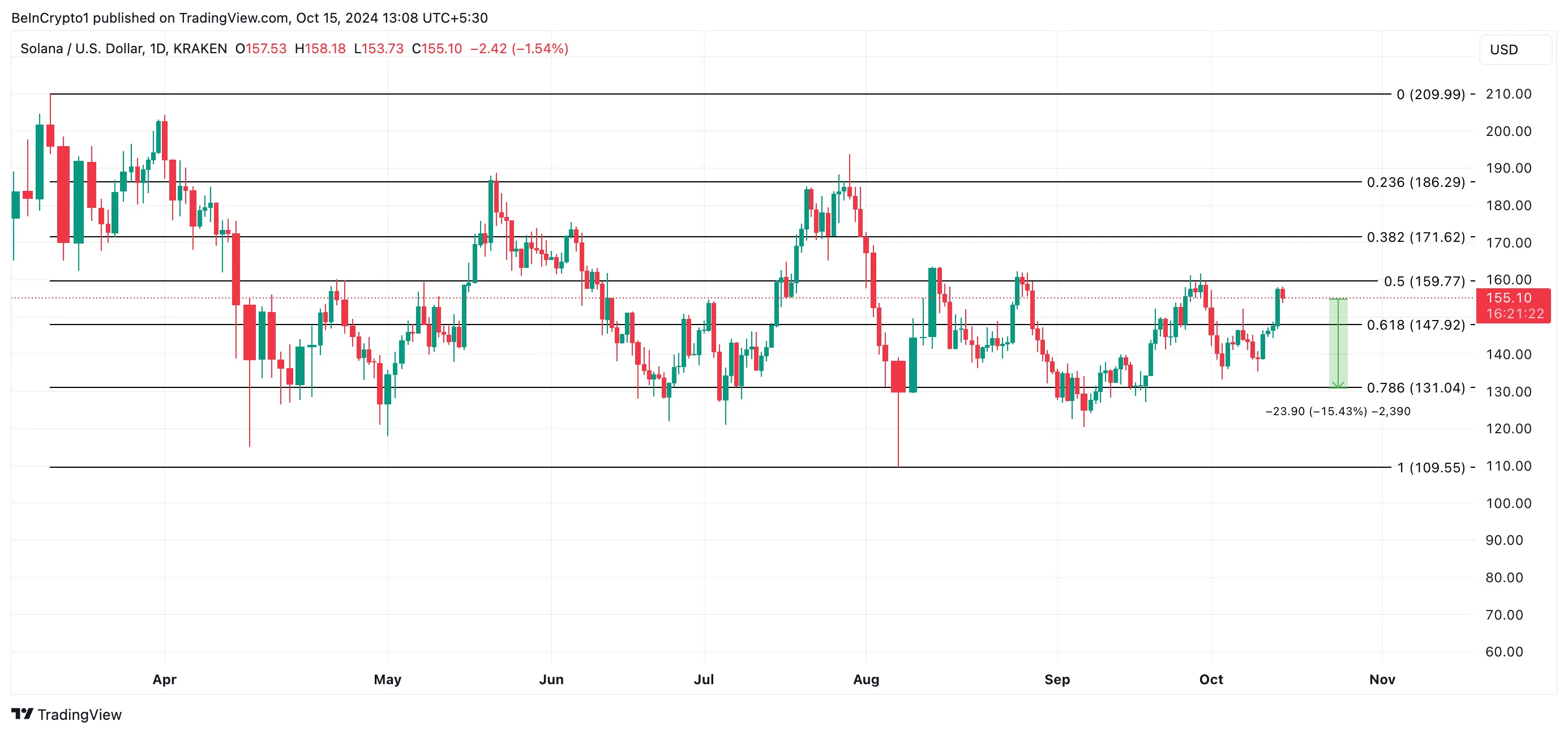Viewport: 1568px width, 734px height.
Task: Click the 0.786 (131.04) Fibonacci label
Action: coord(1415,387)
